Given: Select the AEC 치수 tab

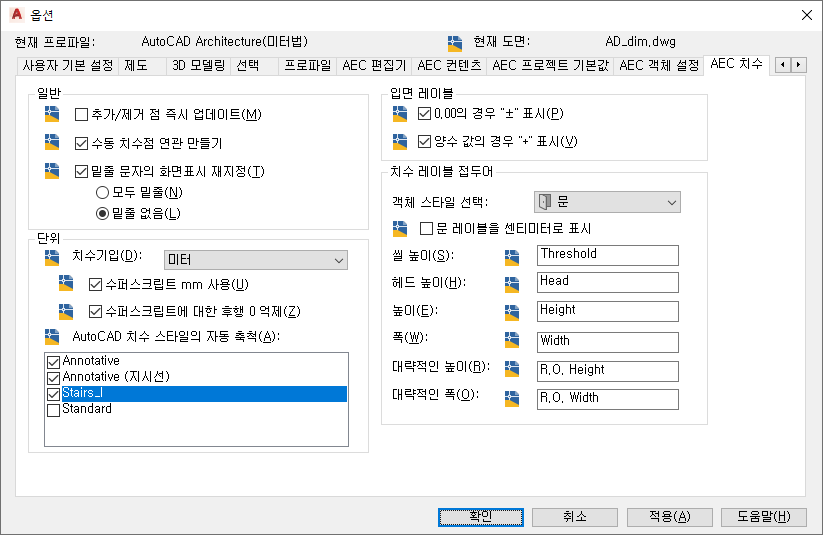Looking at the screenshot, I should (x=736, y=64).
